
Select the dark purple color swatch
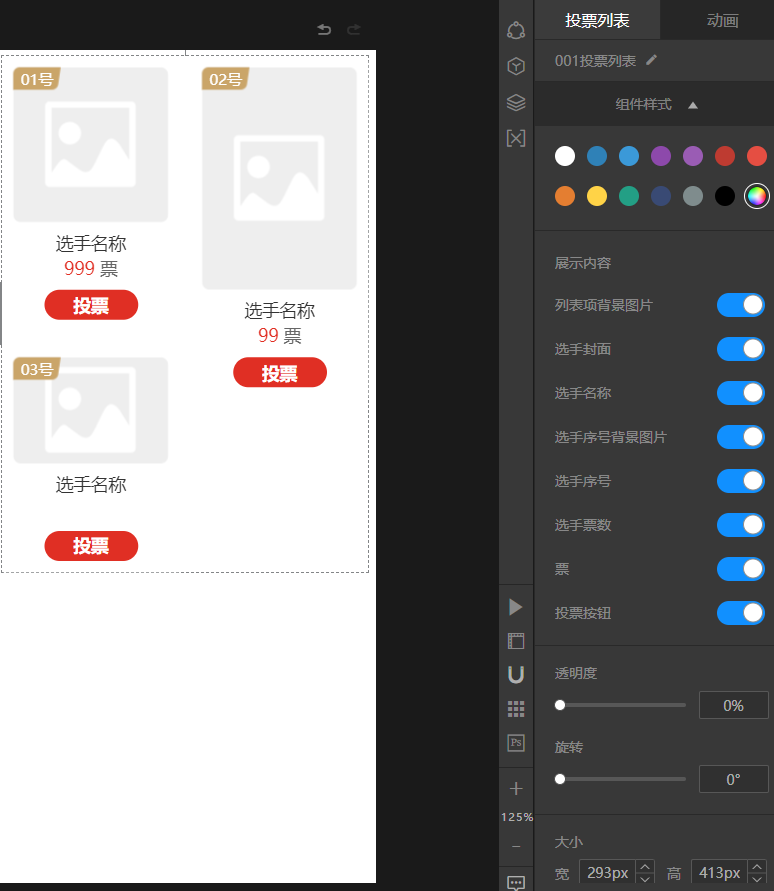click(x=661, y=156)
